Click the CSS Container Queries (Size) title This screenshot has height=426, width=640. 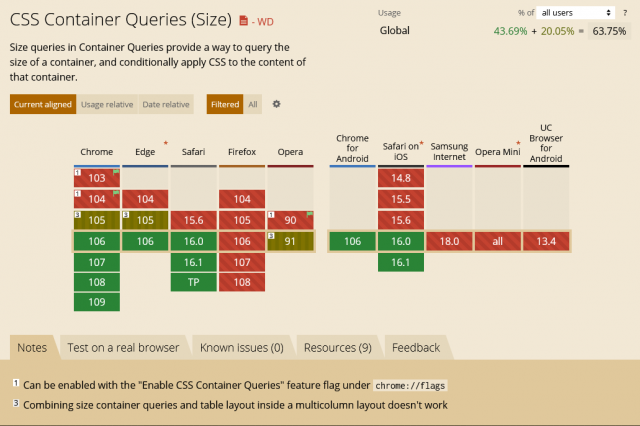tap(121, 20)
